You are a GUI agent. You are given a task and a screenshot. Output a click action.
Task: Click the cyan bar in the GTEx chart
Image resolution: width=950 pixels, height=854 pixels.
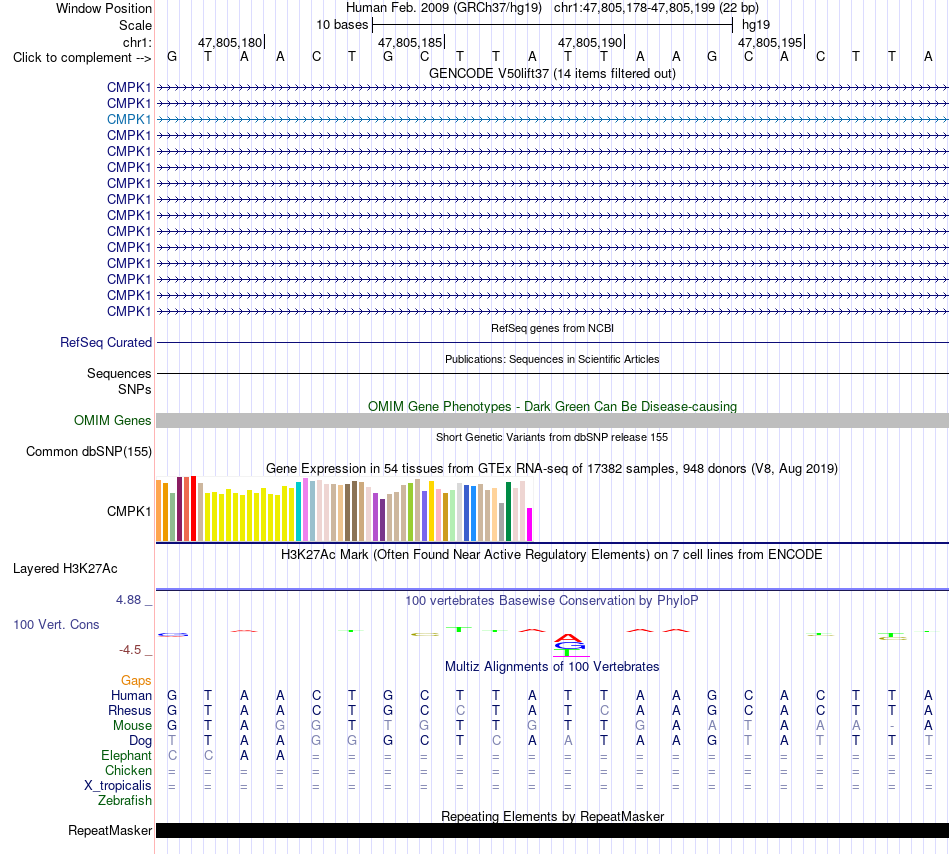299,512
